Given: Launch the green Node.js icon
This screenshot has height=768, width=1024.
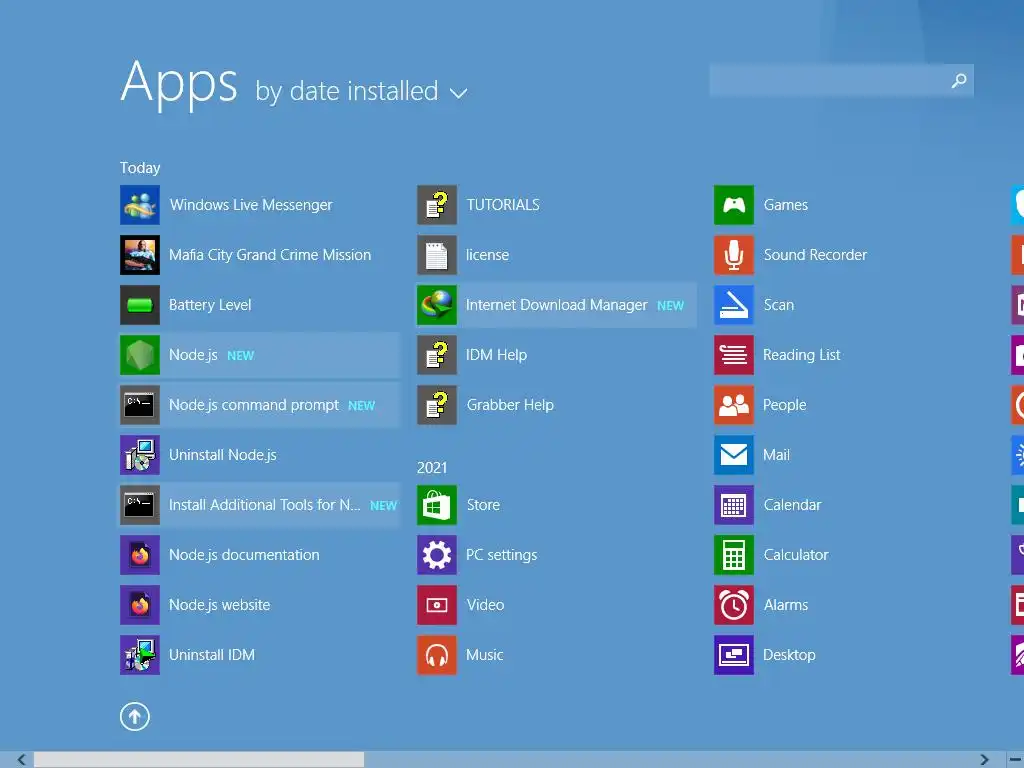Looking at the screenshot, I should 140,355.
